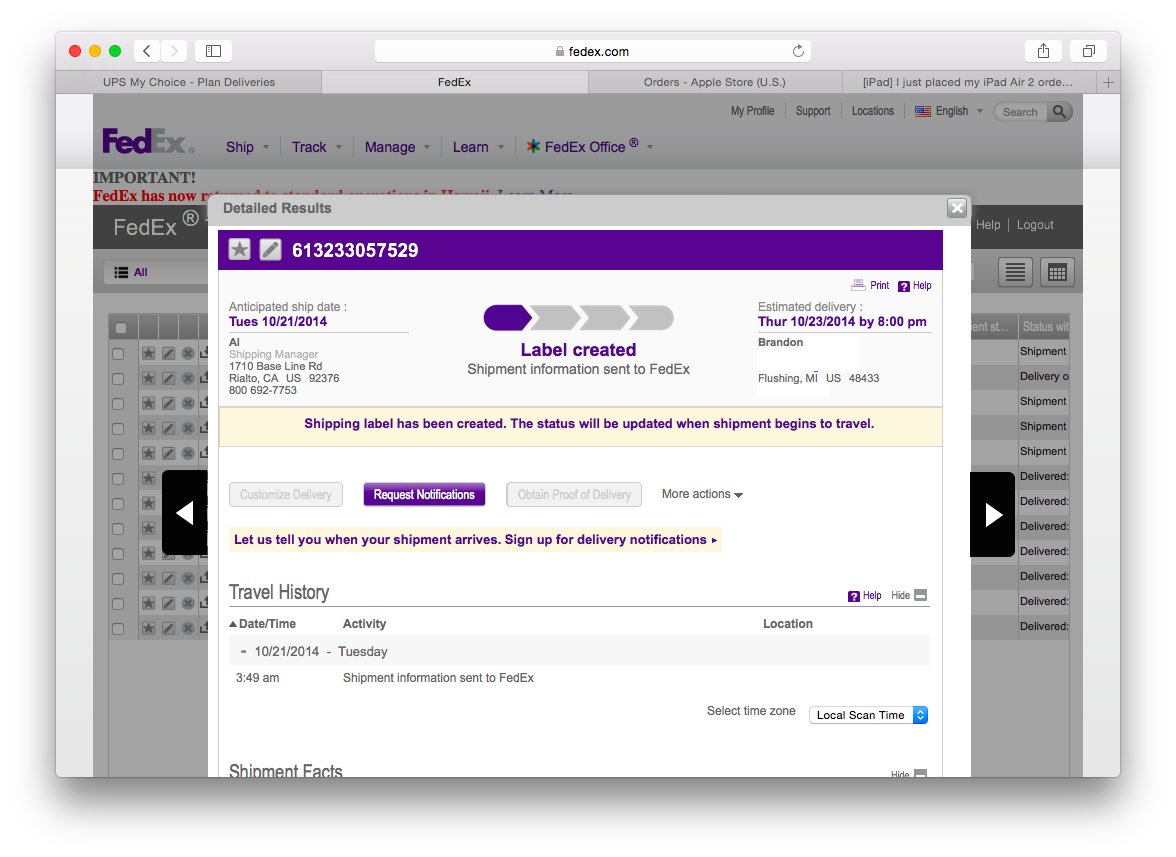The image size is (1176, 857).
Task: Hide the Shipment Facts section
Action: 909,773
